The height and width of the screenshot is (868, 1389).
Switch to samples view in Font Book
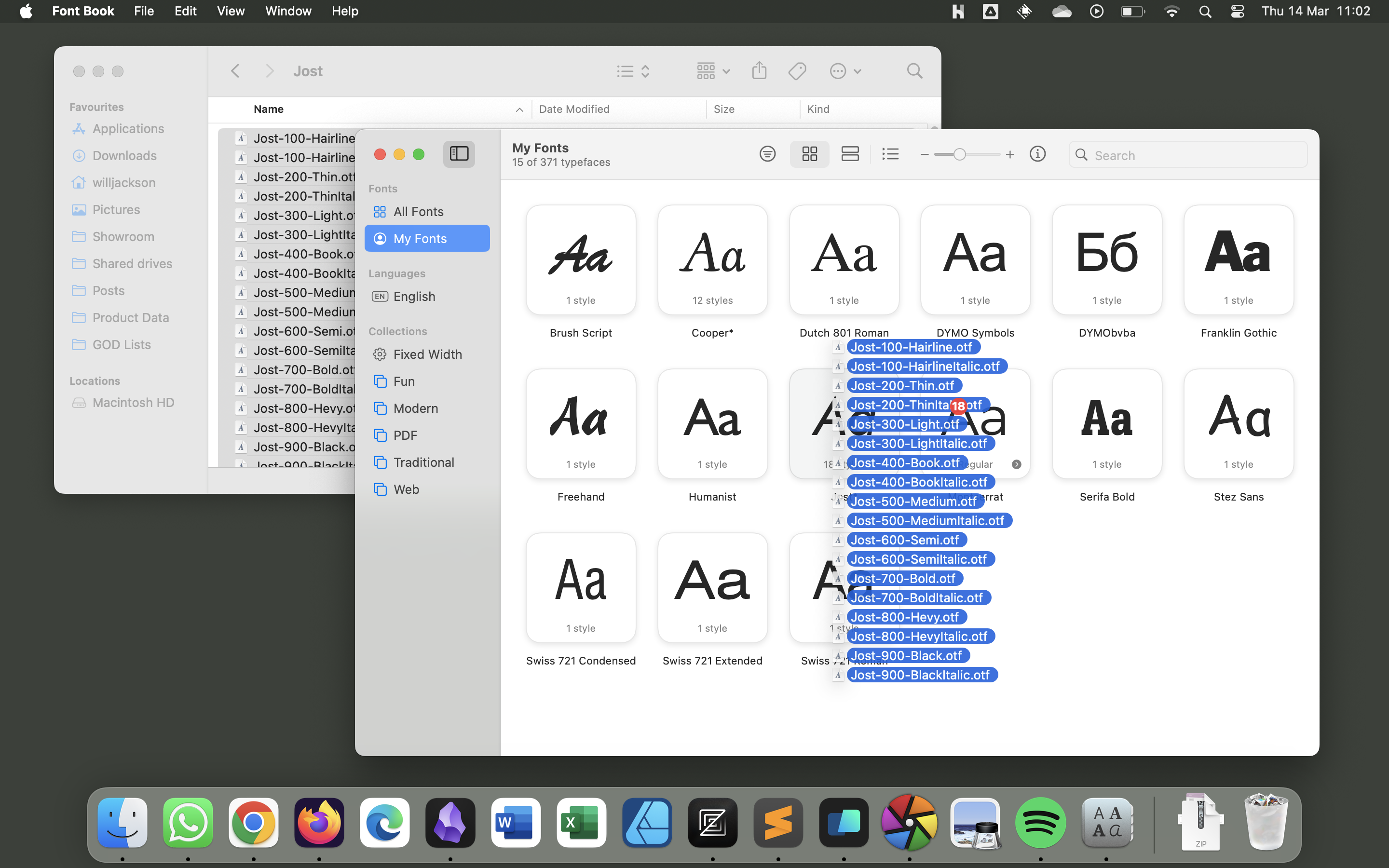(849, 154)
